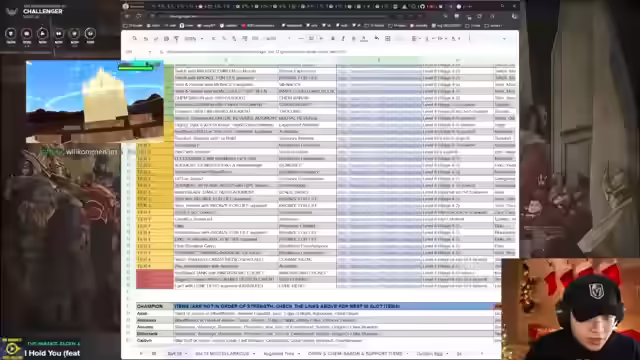Open the SUPPORT ITEMS tab dropdown arrow
640x360 pixels.
[407, 353]
